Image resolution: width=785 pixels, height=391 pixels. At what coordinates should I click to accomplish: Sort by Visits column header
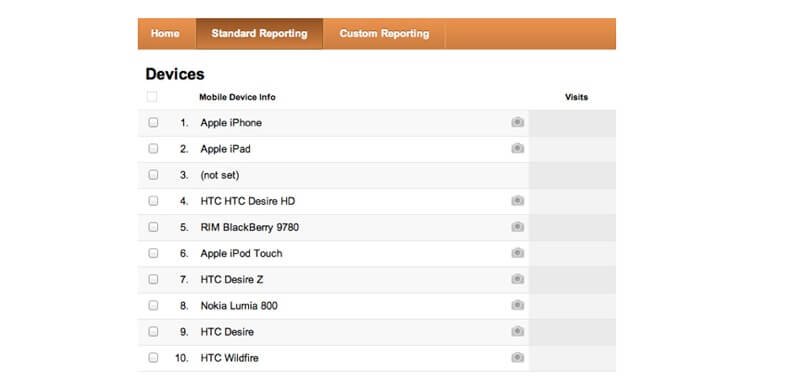click(x=576, y=97)
